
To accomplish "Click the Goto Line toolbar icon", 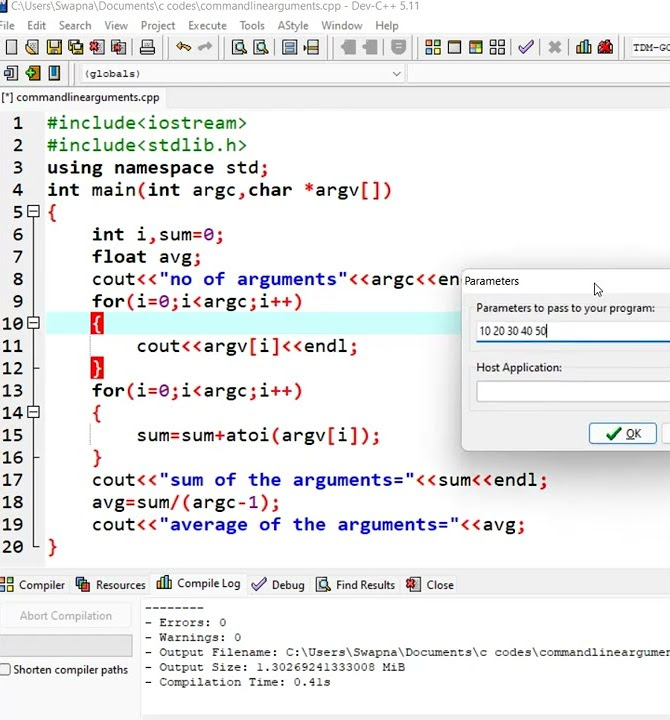I will coord(311,47).
